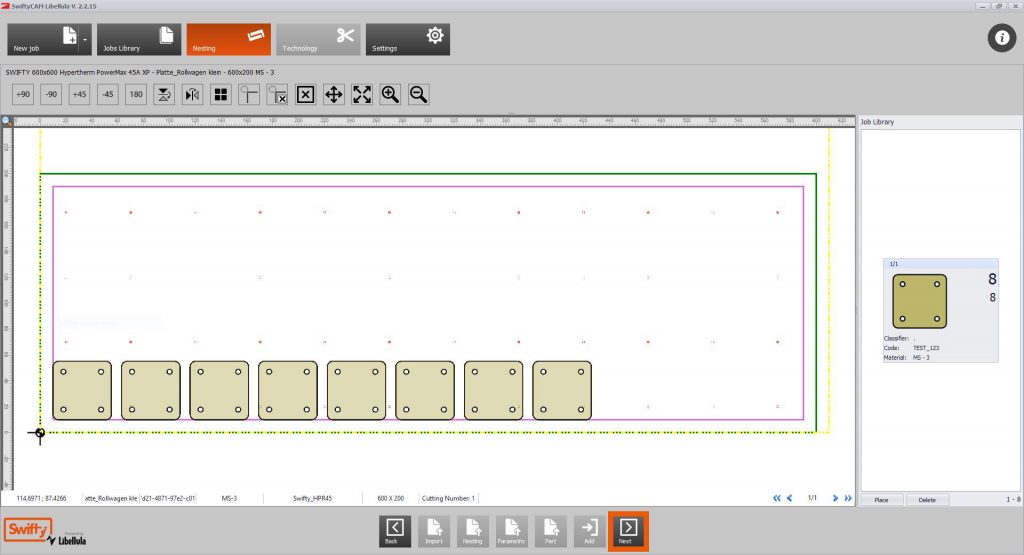The width and height of the screenshot is (1024, 555).
Task: Go to the last sheet page arrow
Action: (848, 497)
